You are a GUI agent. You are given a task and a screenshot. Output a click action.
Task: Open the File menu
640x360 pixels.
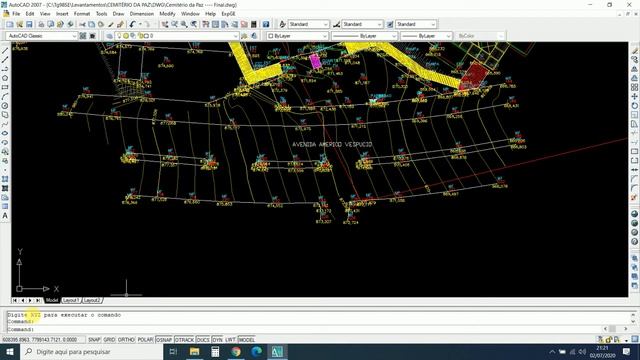tap(16, 14)
